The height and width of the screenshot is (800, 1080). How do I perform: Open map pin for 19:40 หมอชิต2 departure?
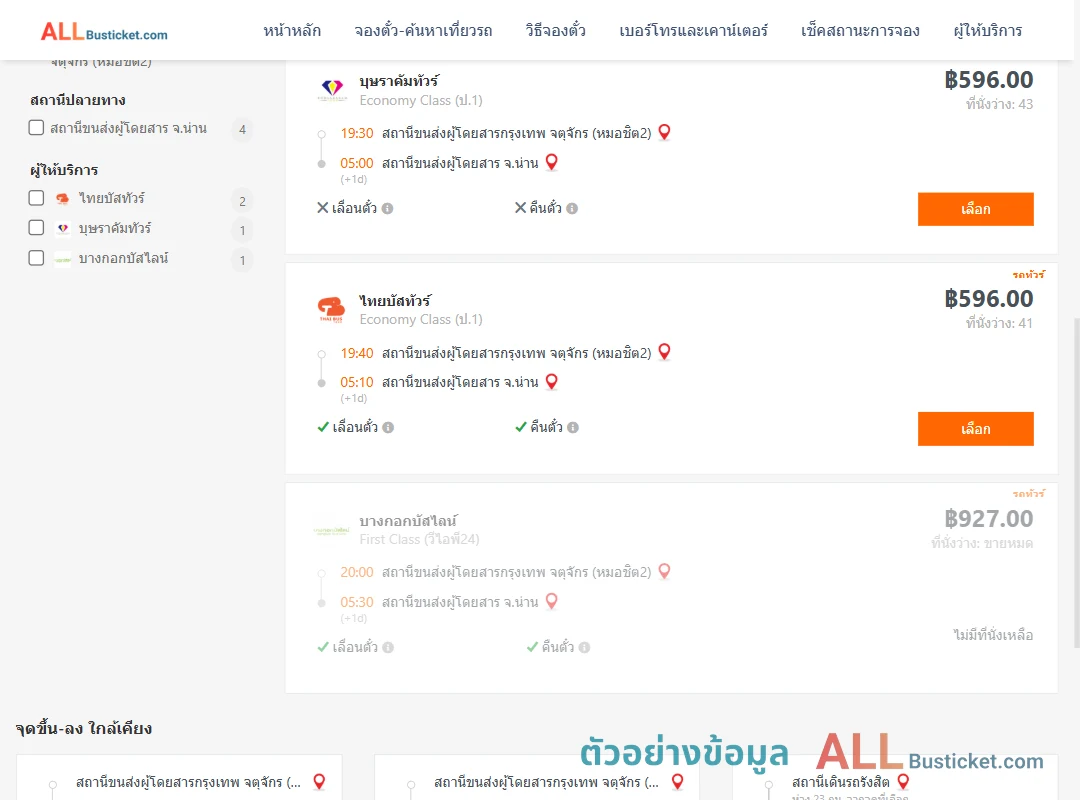664,351
